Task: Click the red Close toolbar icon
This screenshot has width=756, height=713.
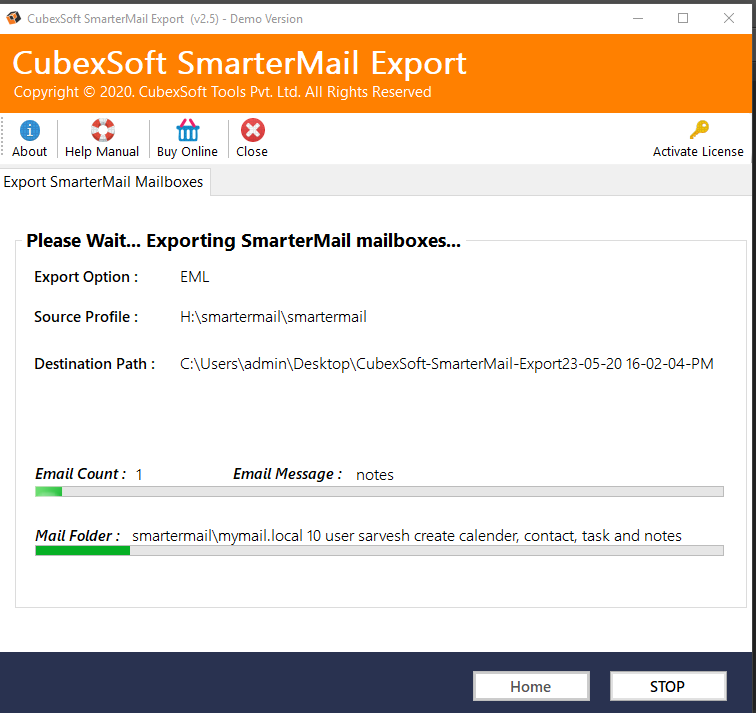Action: point(253,130)
